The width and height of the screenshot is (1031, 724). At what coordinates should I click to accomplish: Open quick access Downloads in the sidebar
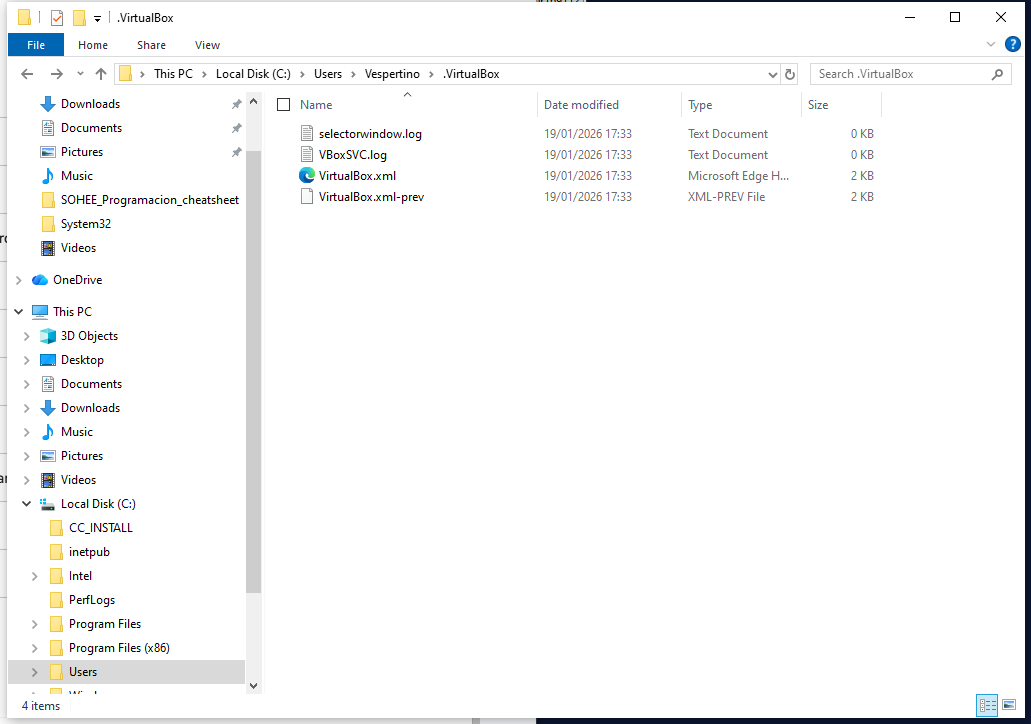90,104
